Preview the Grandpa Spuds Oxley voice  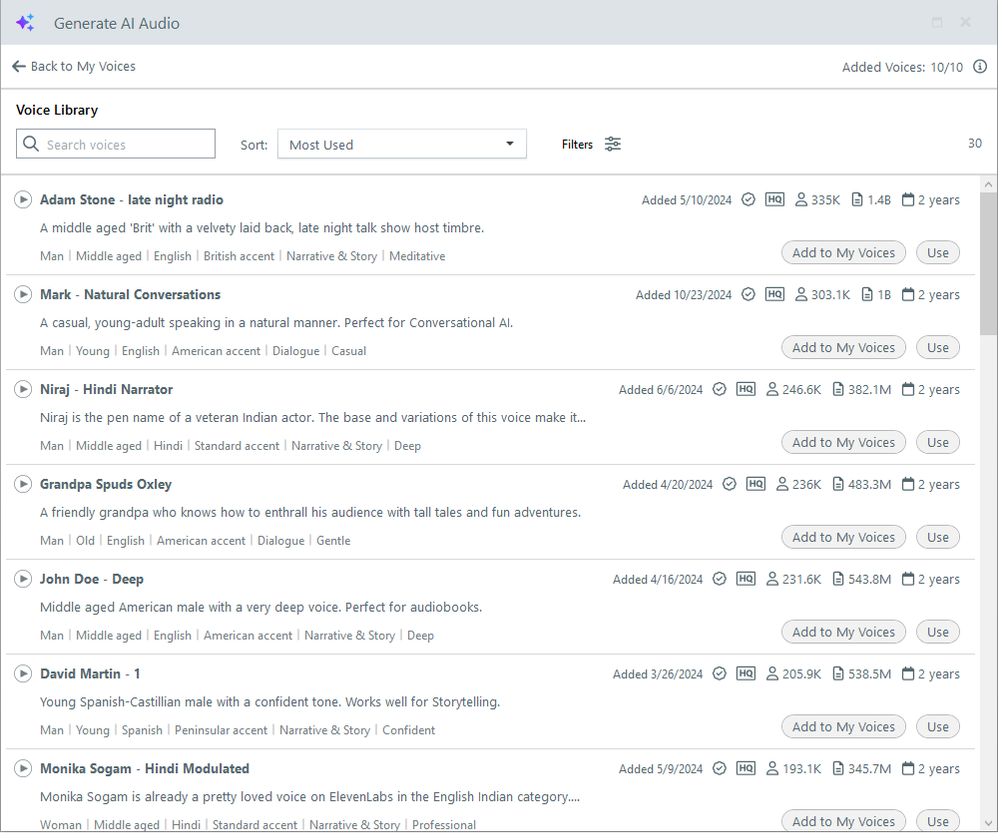click(23, 485)
